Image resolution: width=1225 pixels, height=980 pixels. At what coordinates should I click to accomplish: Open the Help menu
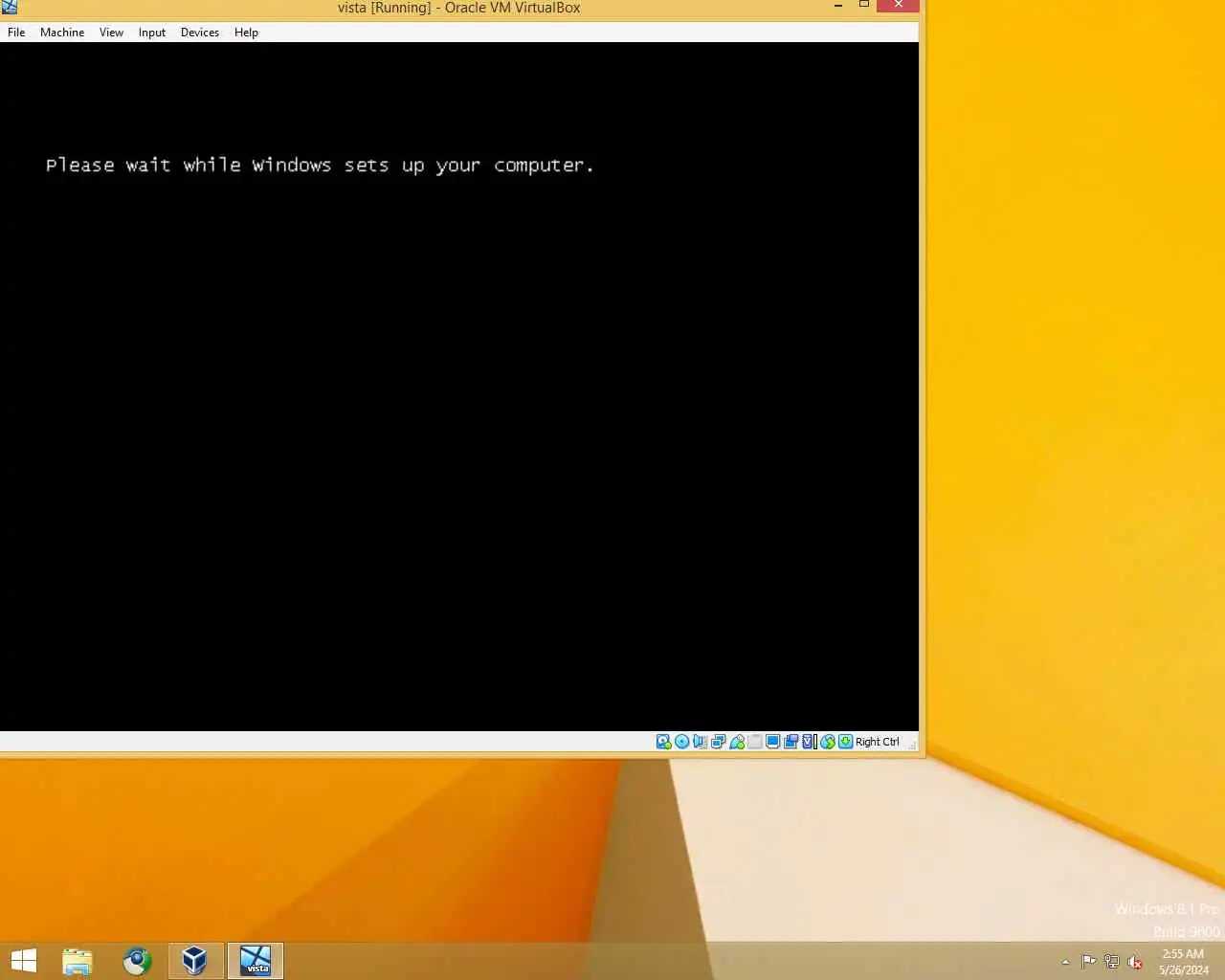click(246, 32)
